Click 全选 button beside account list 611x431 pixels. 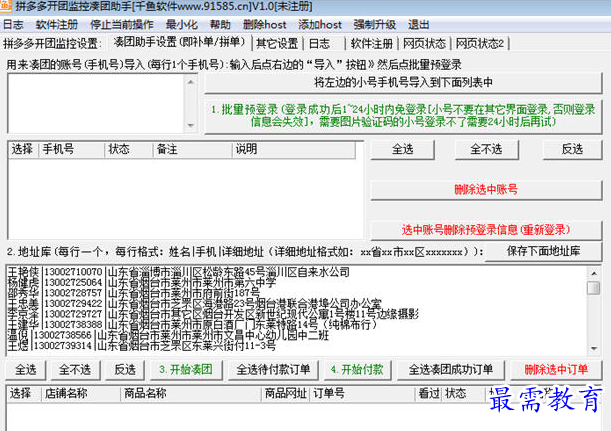[402, 149]
